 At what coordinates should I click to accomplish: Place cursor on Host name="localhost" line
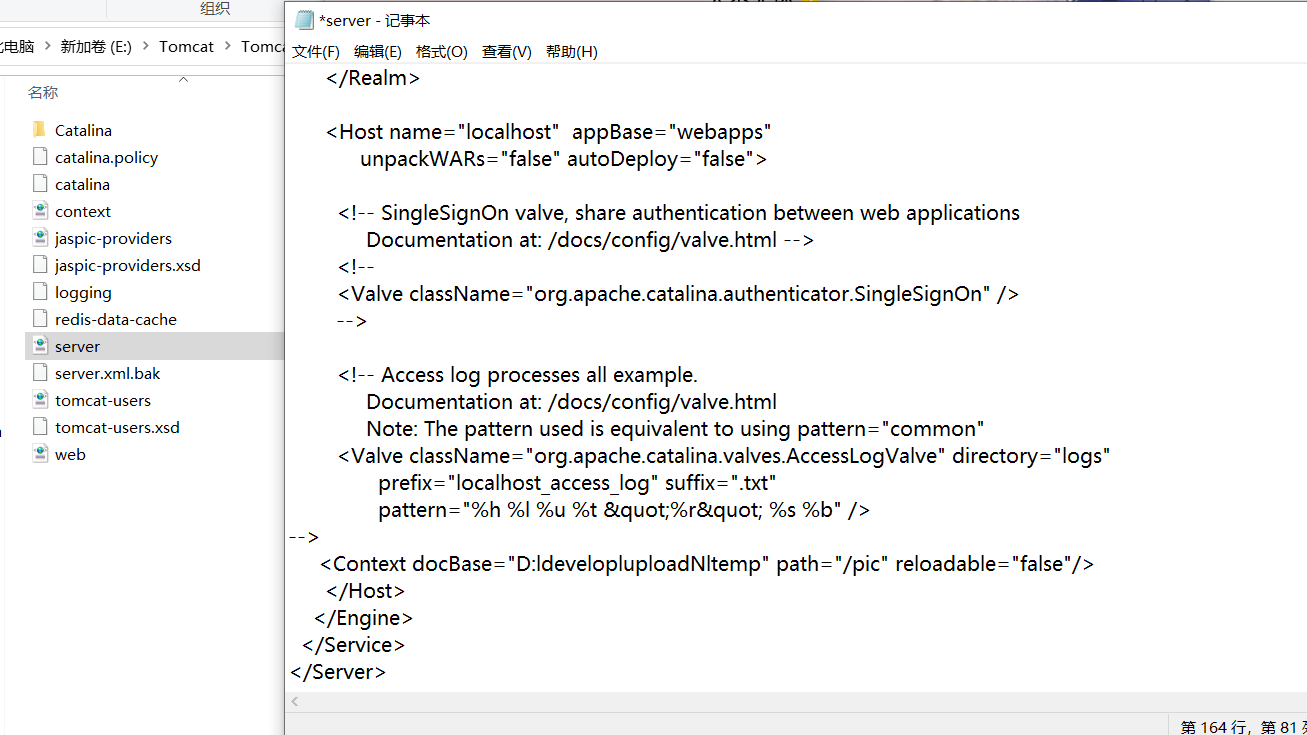[549, 132]
